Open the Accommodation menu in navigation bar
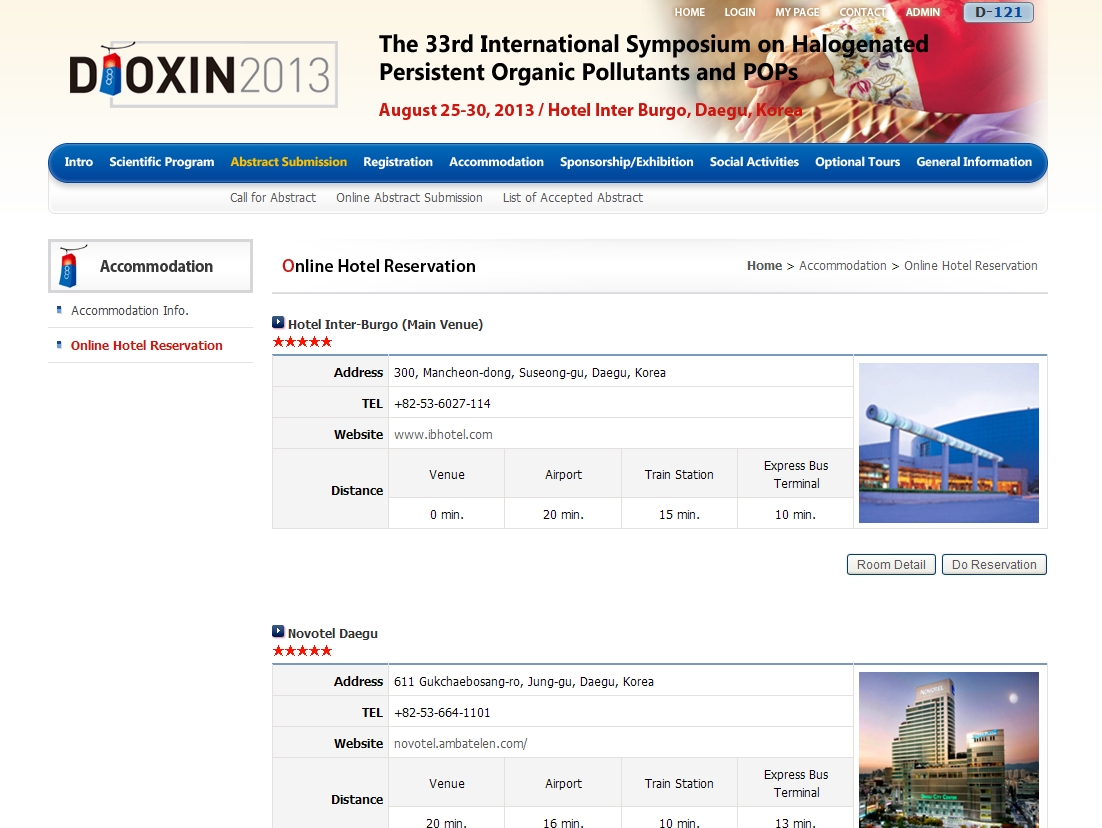Image resolution: width=1102 pixels, height=828 pixels. pyautogui.click(x=496, y=162)
